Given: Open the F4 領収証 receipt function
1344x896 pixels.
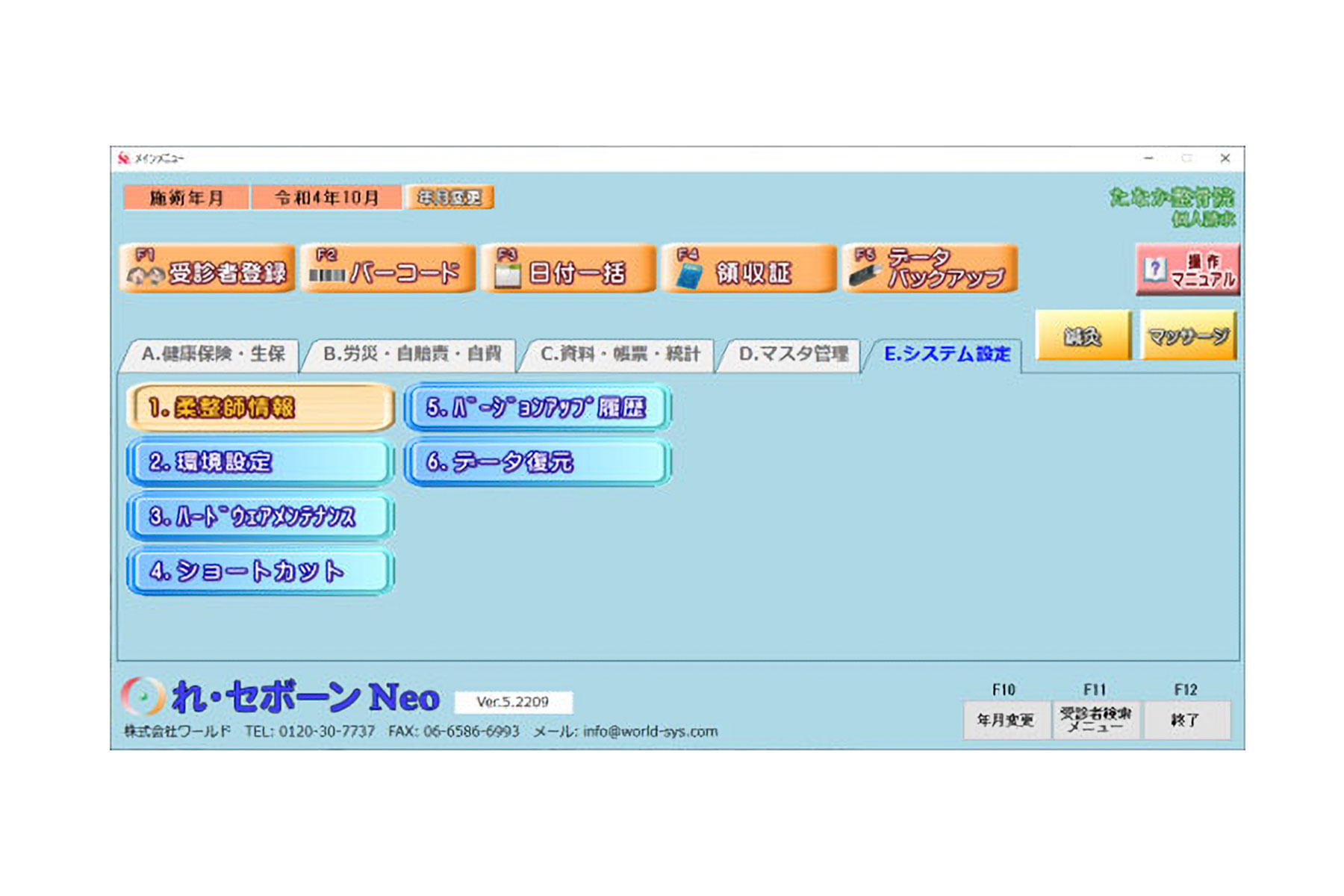Looking at the screenshot, I should tap(749, 269).
